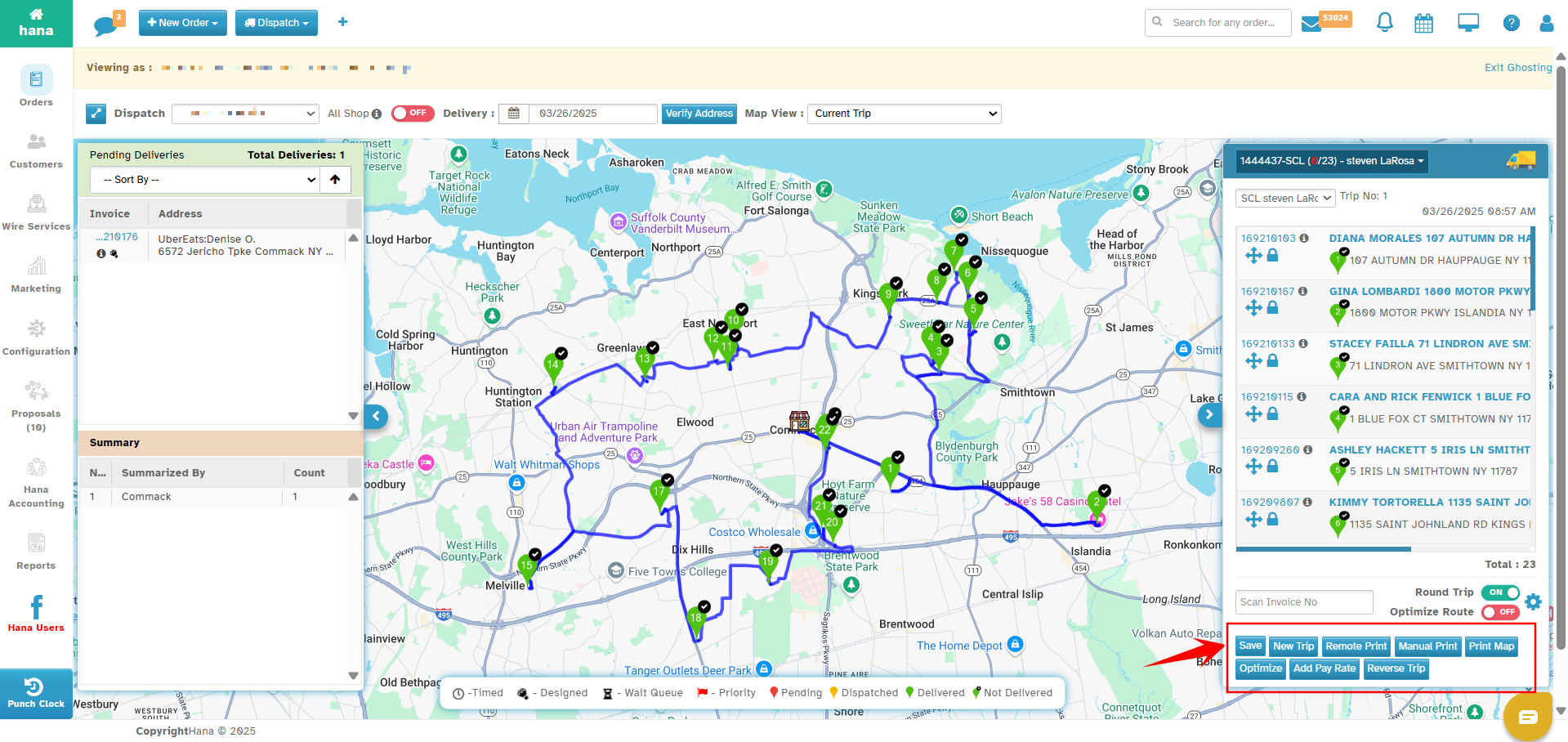Add a new tab with plus icon
This screenshot has width=1568, height=742.
[x=342, y=22]
